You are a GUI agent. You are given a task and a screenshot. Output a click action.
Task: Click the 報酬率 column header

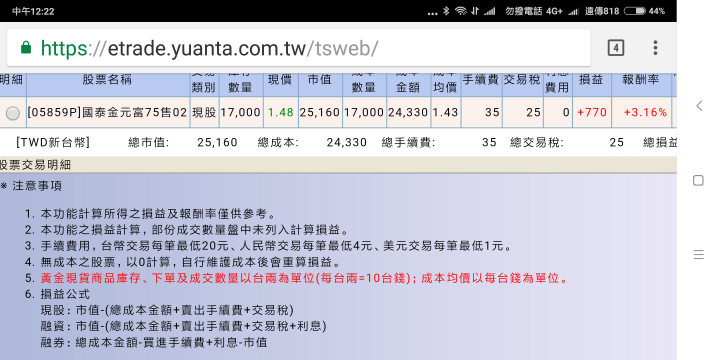click(x=641, y=80)
